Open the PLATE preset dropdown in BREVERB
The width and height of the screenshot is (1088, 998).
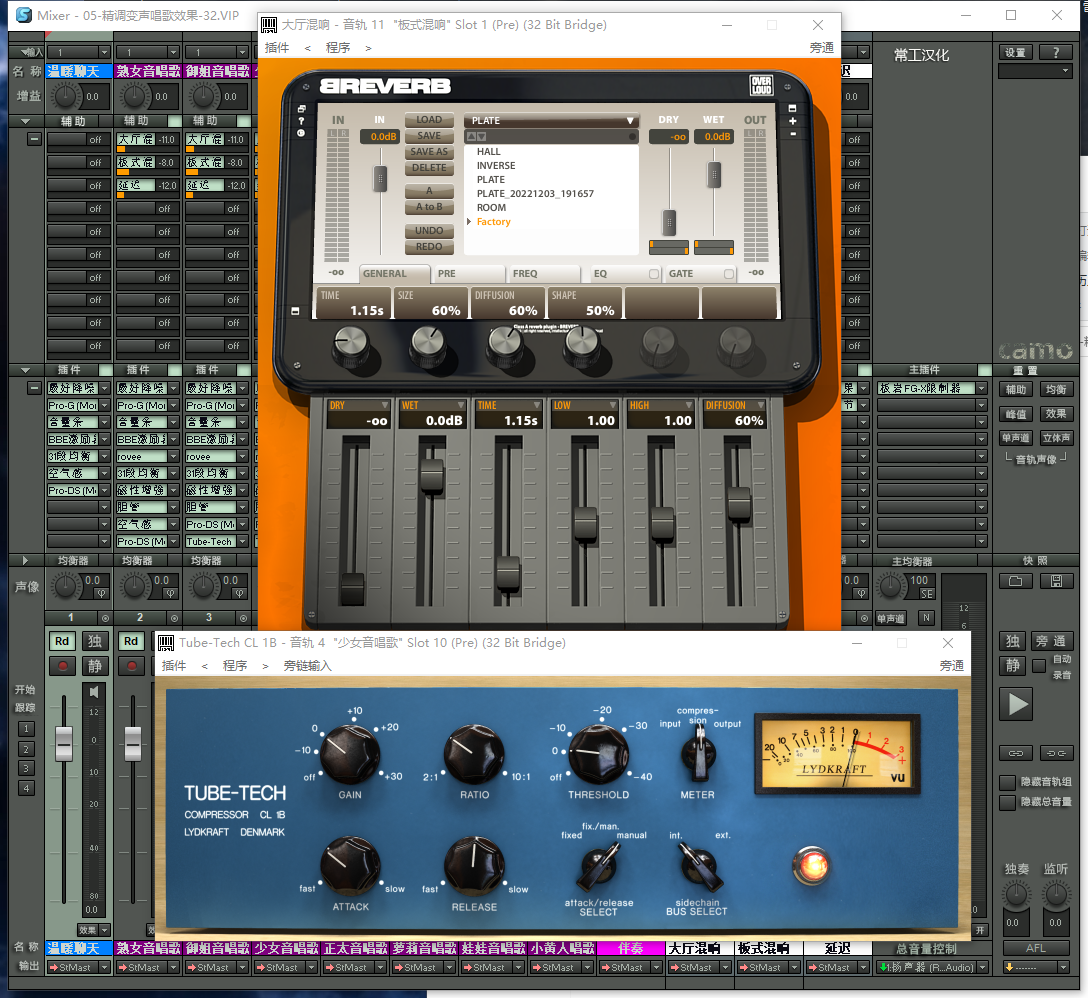coord(551,120)
